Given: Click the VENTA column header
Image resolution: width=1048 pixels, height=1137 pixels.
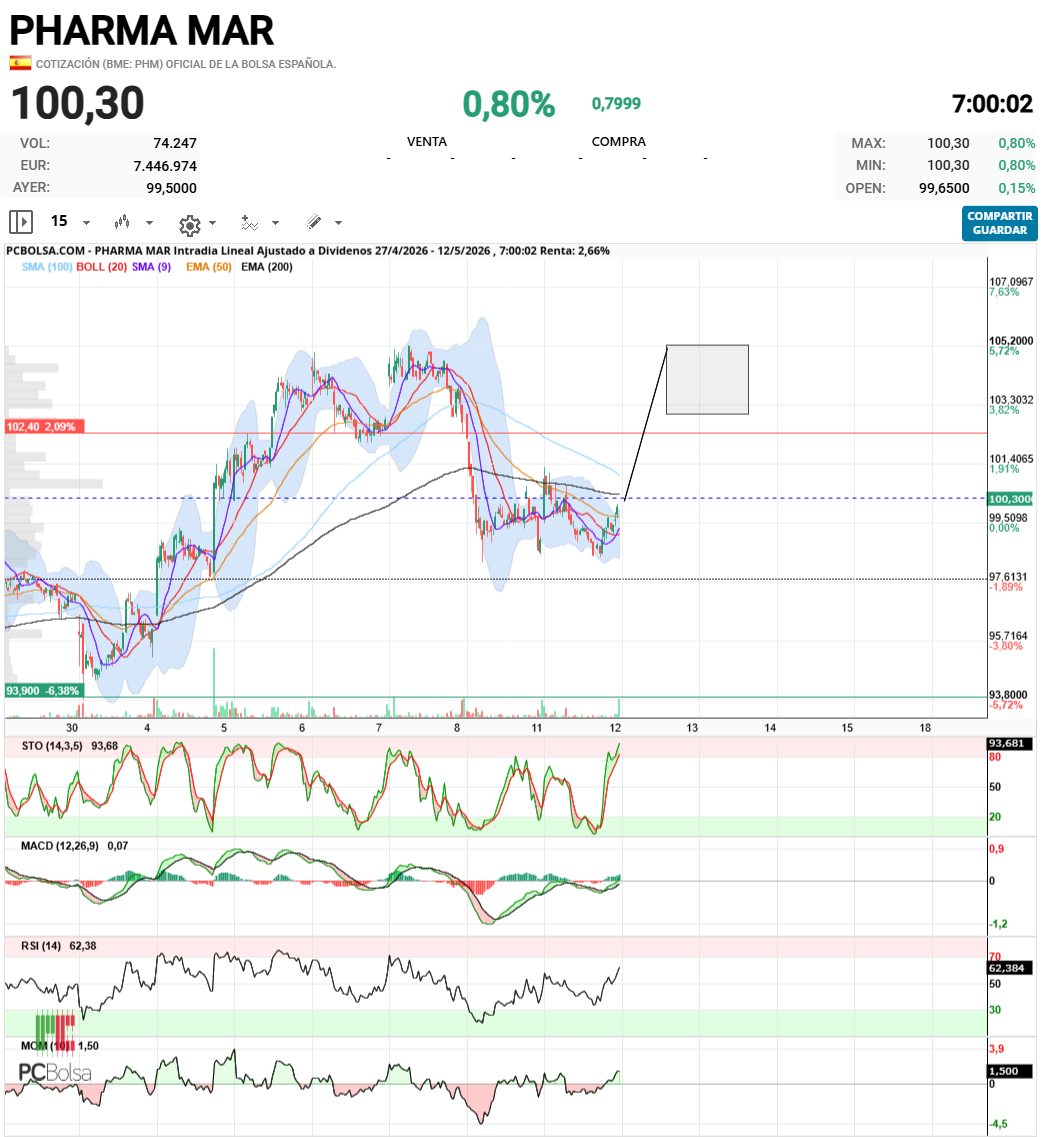Looking at the screenshot, I should [427, 141].
